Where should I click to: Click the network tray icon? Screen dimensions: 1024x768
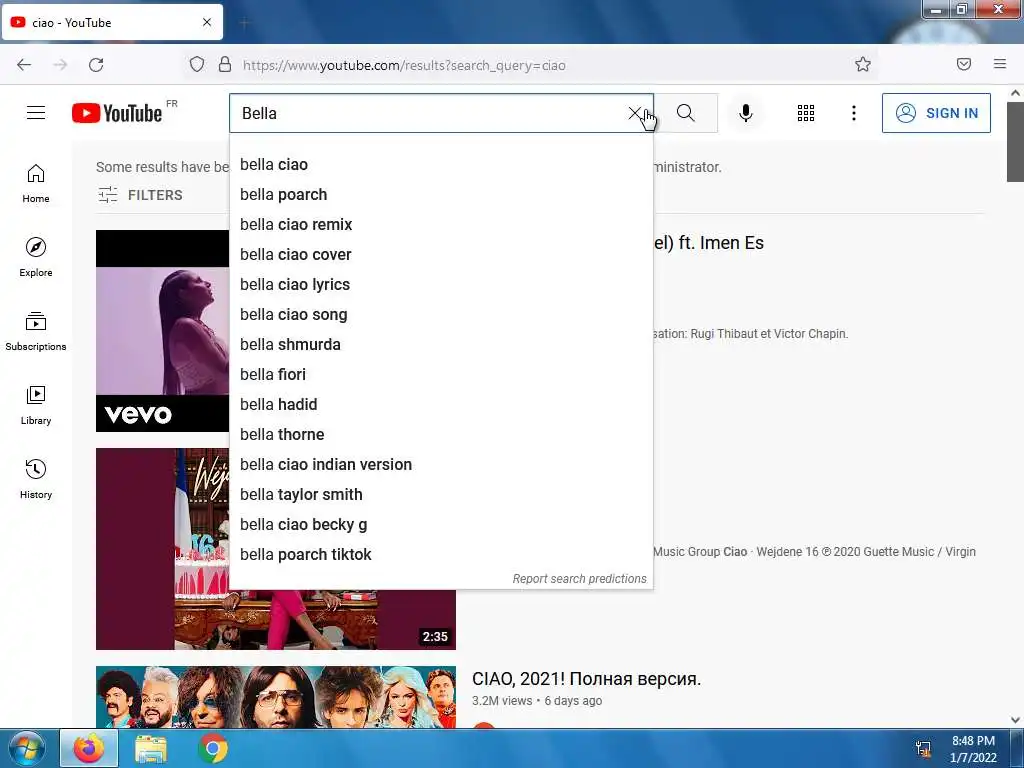(x=923, y=749)
